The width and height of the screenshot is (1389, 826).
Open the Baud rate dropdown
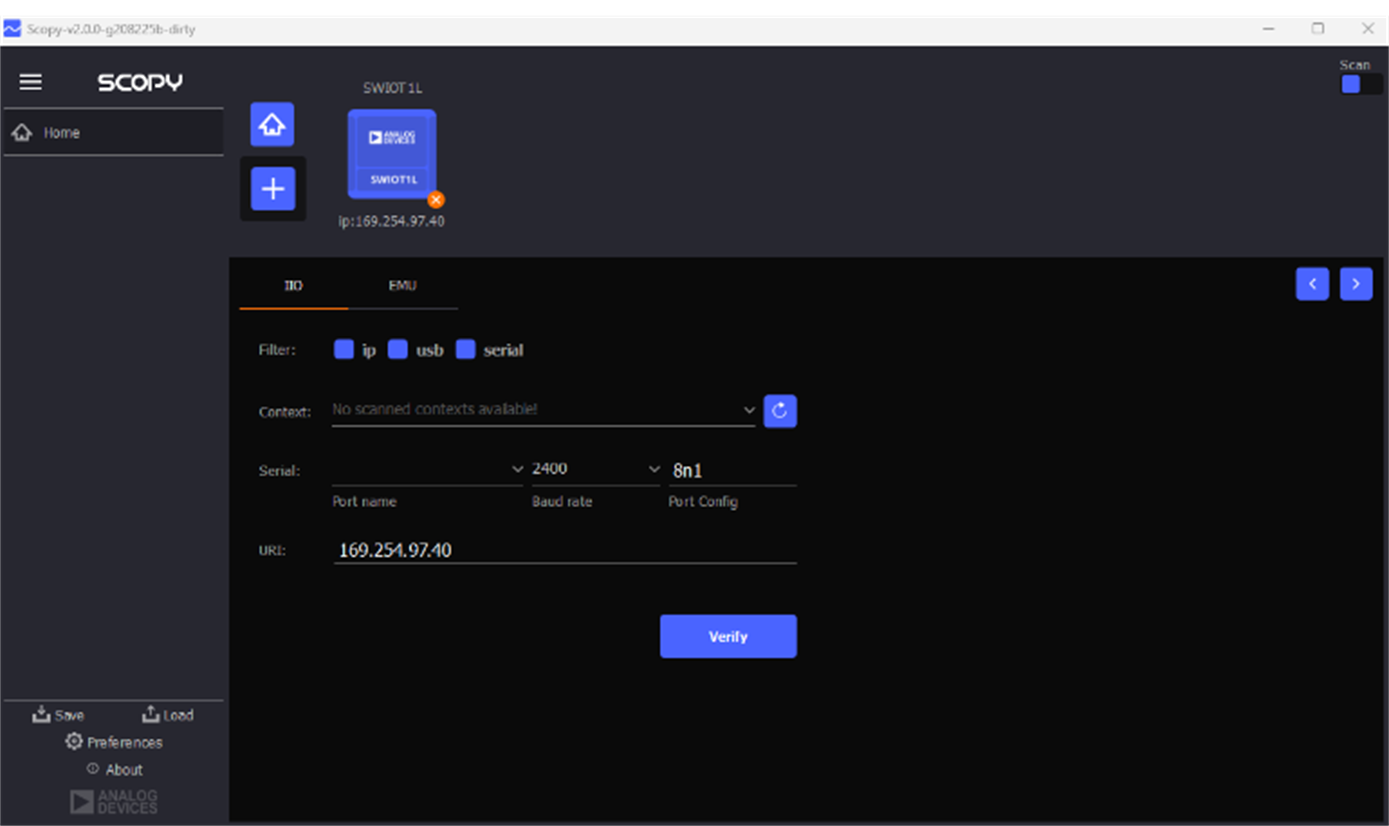596,470
